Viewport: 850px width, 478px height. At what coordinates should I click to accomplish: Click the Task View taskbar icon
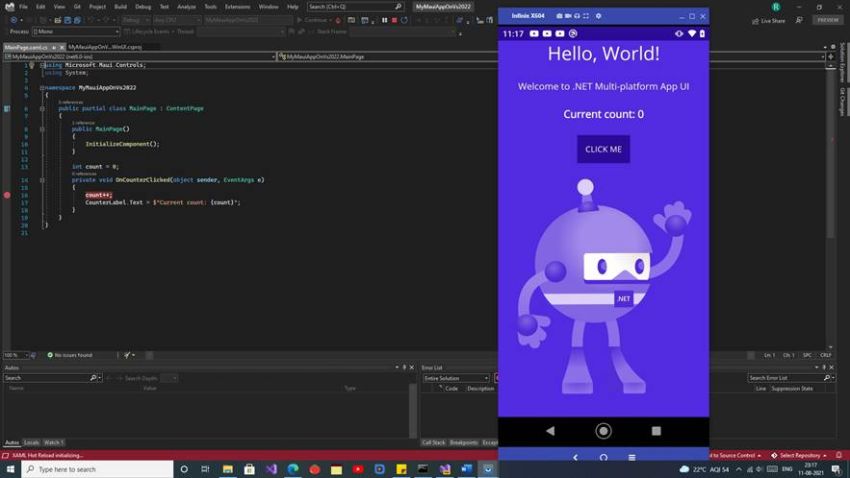[205, 469]
